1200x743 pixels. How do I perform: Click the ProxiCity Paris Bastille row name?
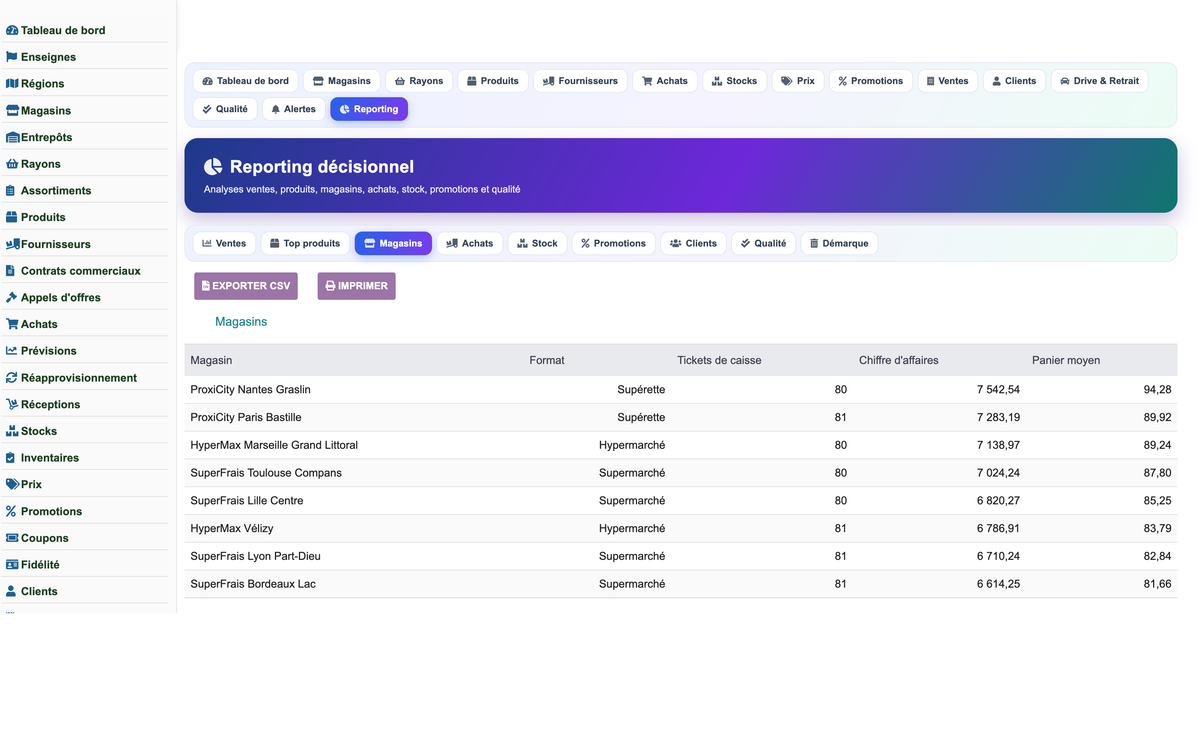[x=246, y=417]
